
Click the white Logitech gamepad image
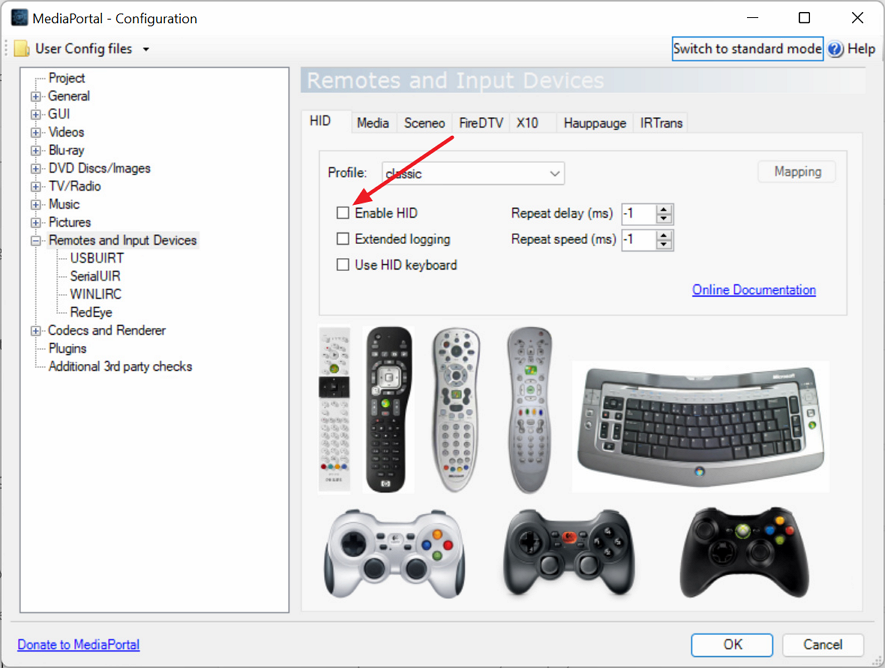pos(395,553)
